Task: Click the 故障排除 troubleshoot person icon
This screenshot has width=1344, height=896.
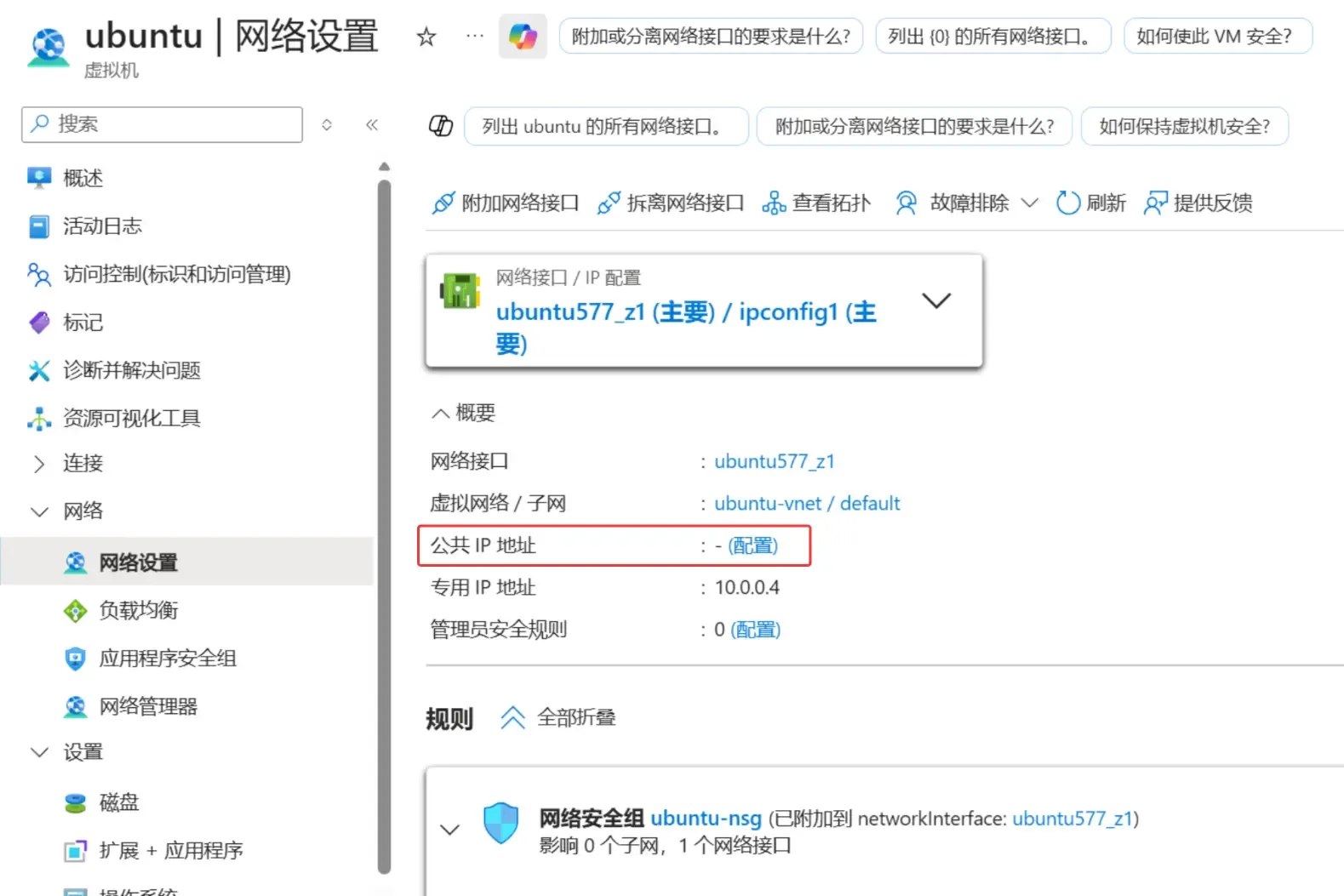Action: tap(906, 203)
